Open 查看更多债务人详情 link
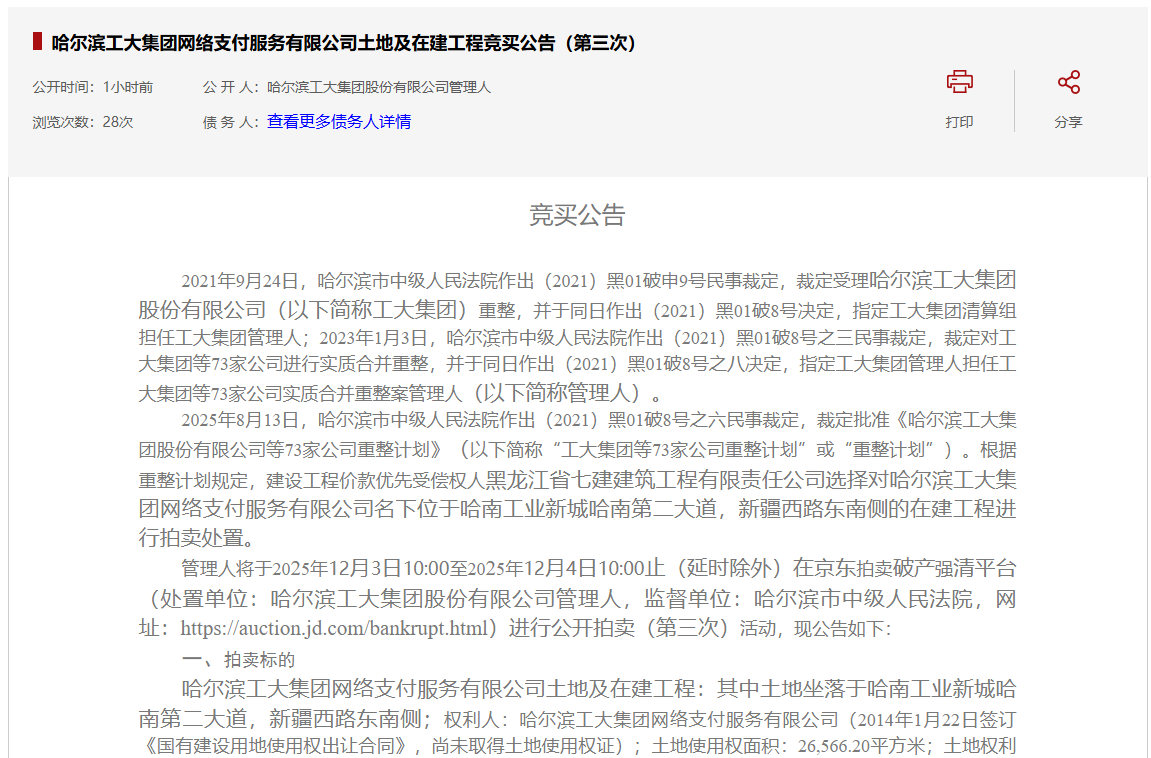The image size is (1151, 758). coord(338,122)
